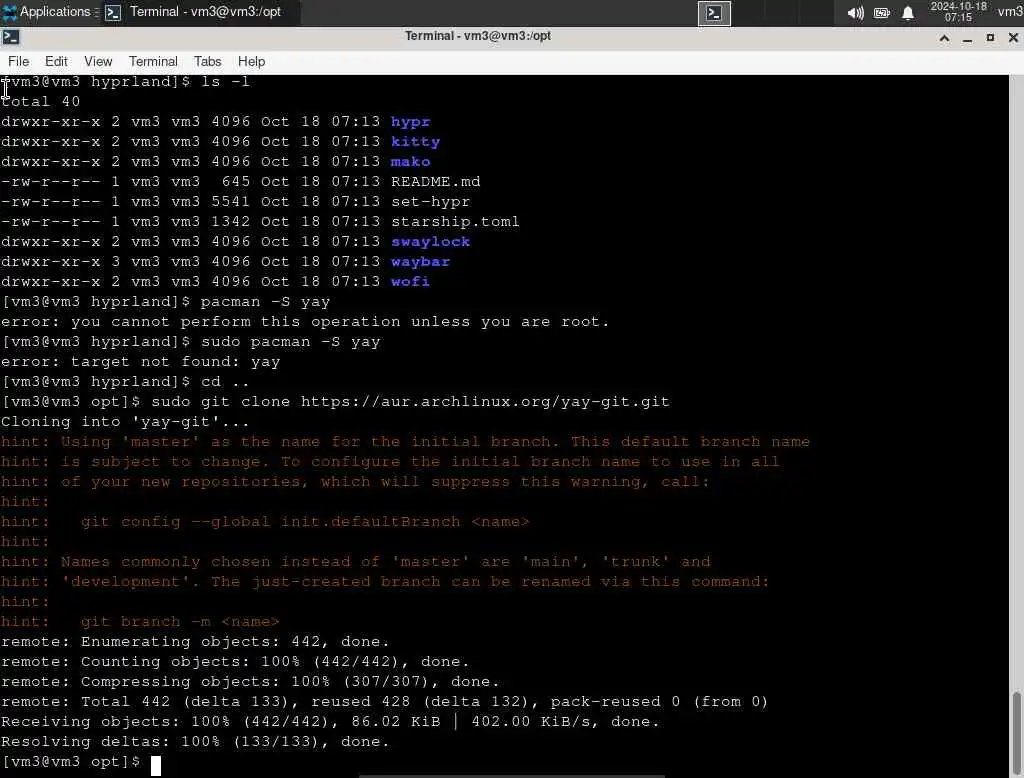Click the file name 'starship.toml'
Image resolution: width=1024 pixels, height=778 pixels.
[x=455, y=221]
